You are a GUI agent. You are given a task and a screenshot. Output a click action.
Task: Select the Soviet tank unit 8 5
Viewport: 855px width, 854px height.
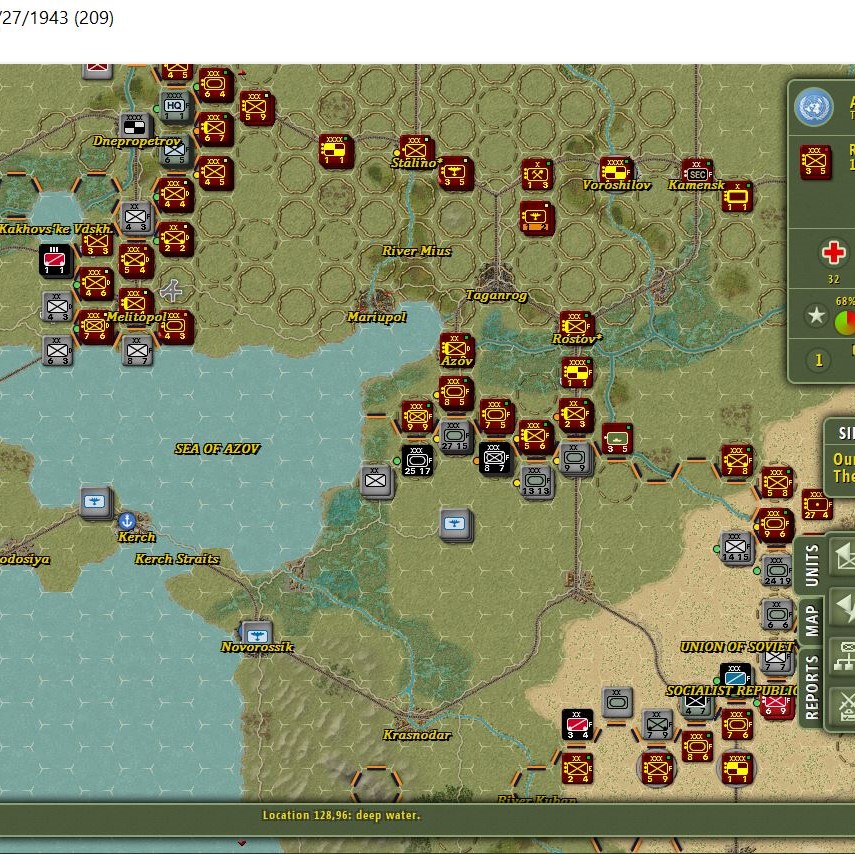(456, 393)
